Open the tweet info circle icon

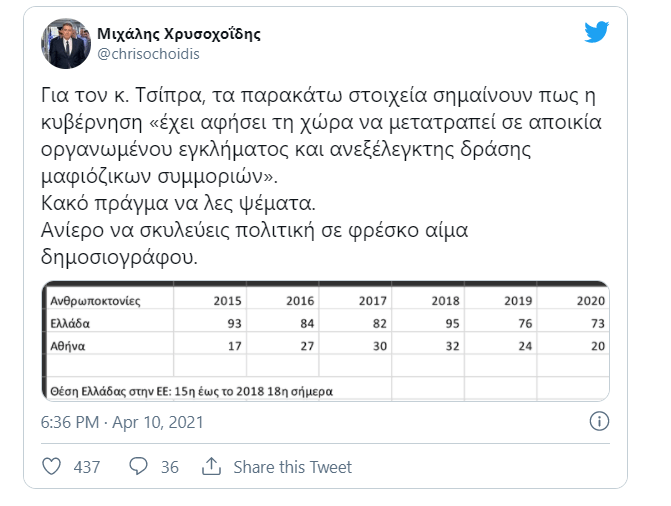599,421
